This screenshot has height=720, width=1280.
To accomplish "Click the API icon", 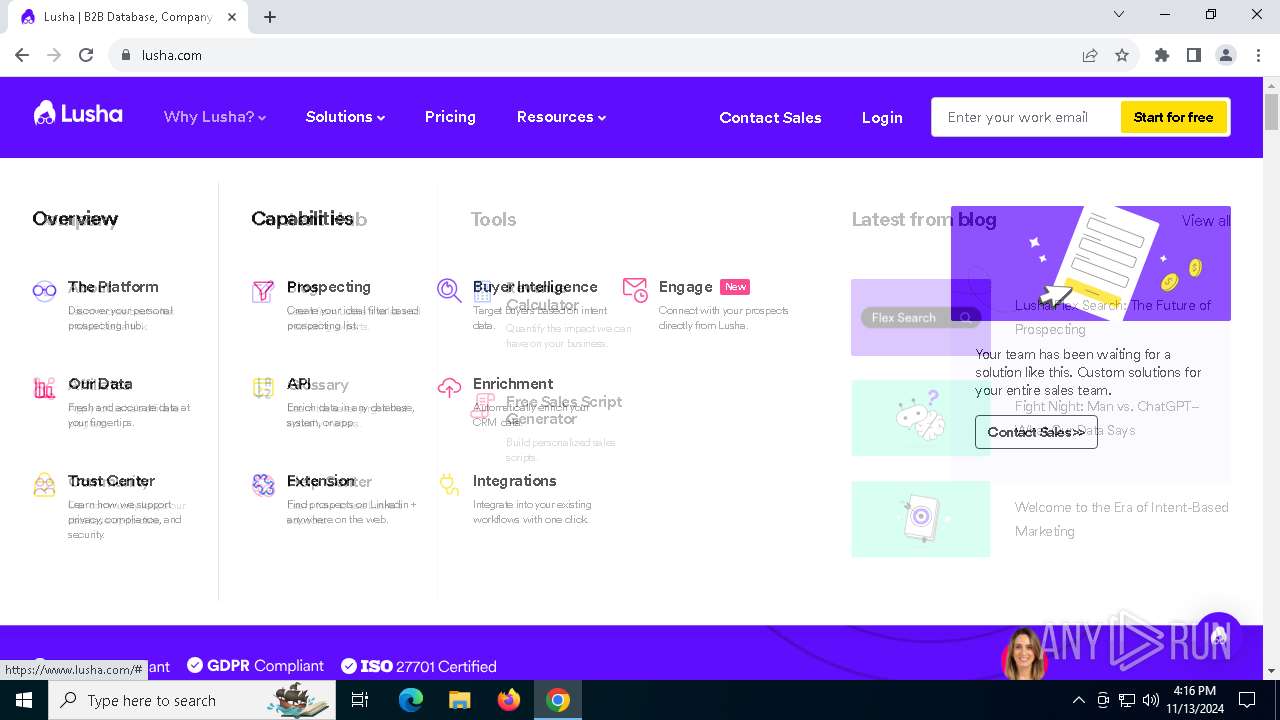I will pyautogui.click(x=263, y=388).
